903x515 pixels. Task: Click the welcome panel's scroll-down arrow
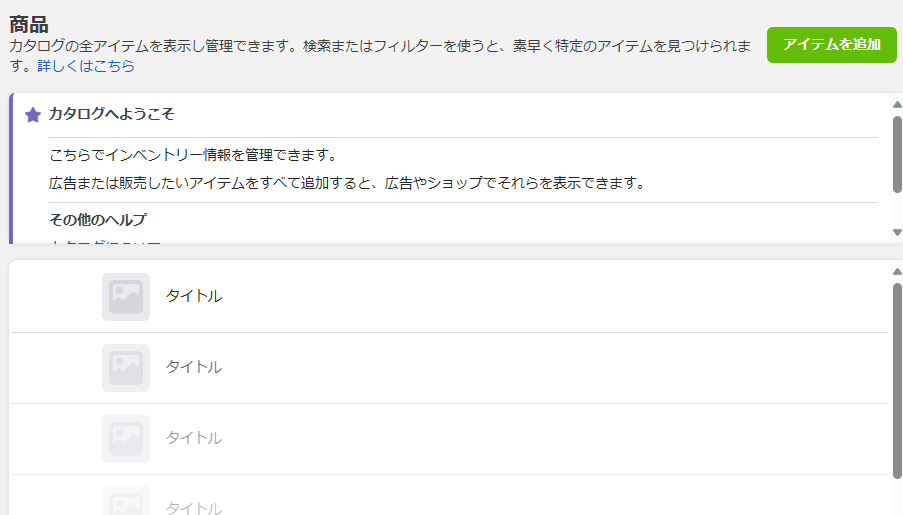pyautogui.click(x=897, y=232)
